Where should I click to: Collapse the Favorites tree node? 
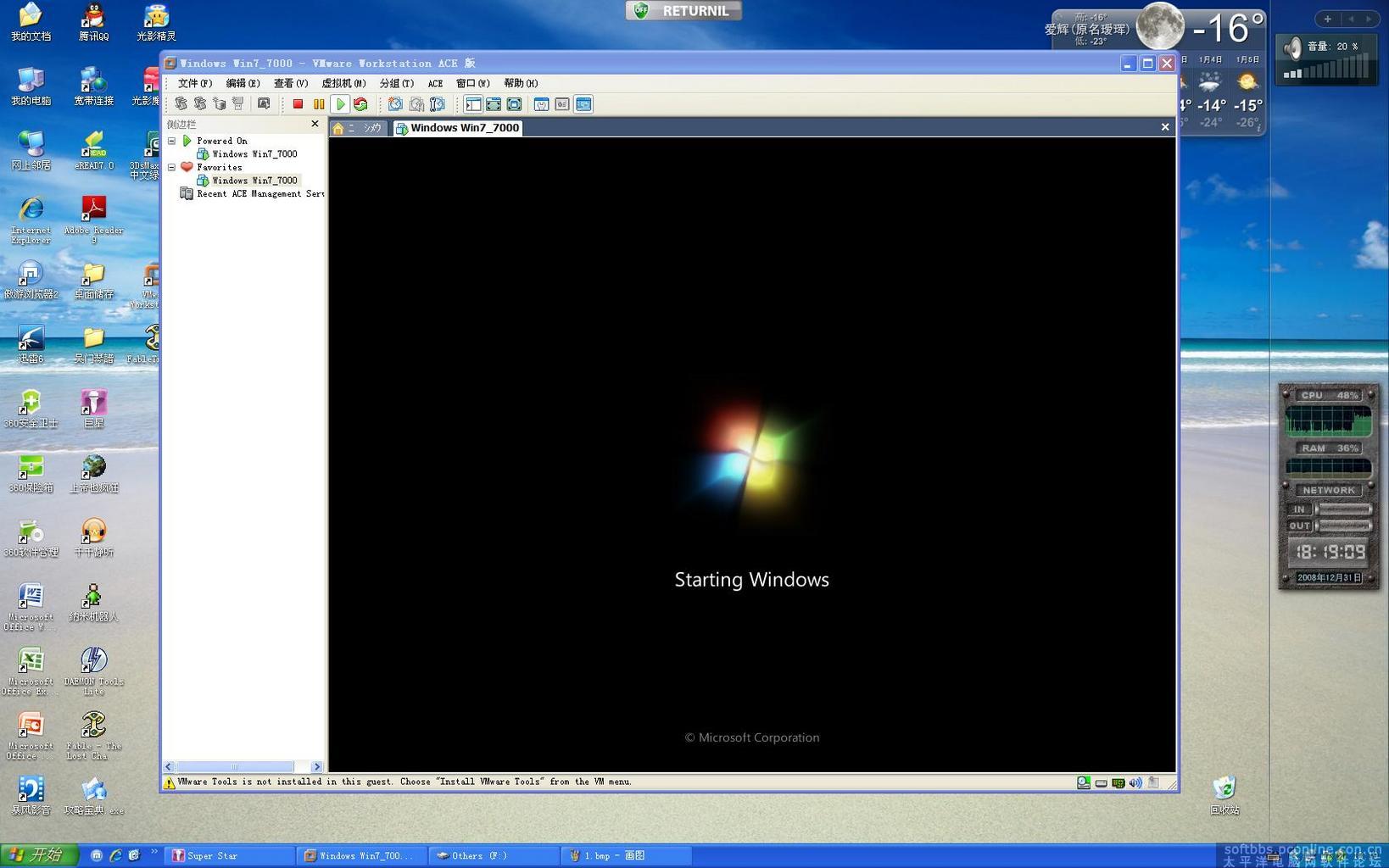point(172,167)
